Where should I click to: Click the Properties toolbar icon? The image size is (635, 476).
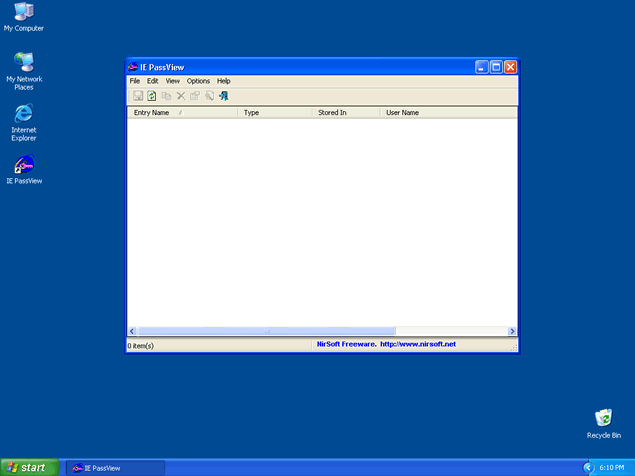point(195,96)
